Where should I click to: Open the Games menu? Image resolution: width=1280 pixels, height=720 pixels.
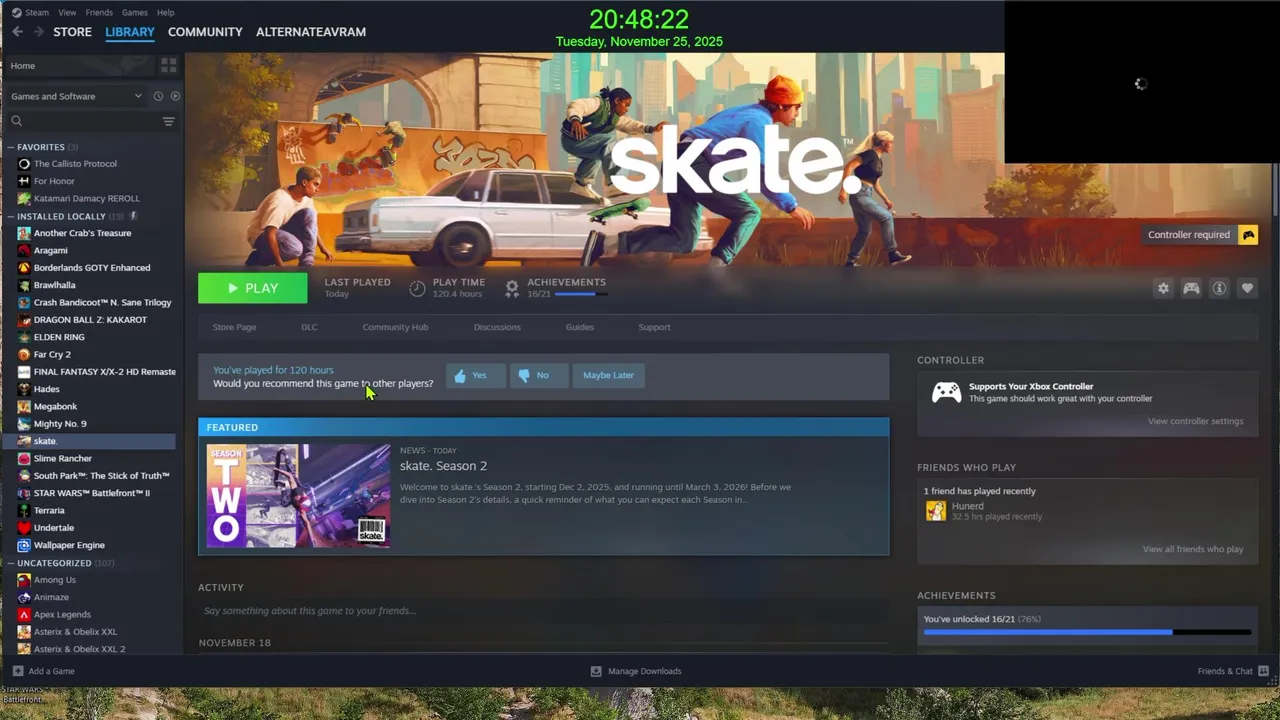pyautogui.click(x=135, y=12)
